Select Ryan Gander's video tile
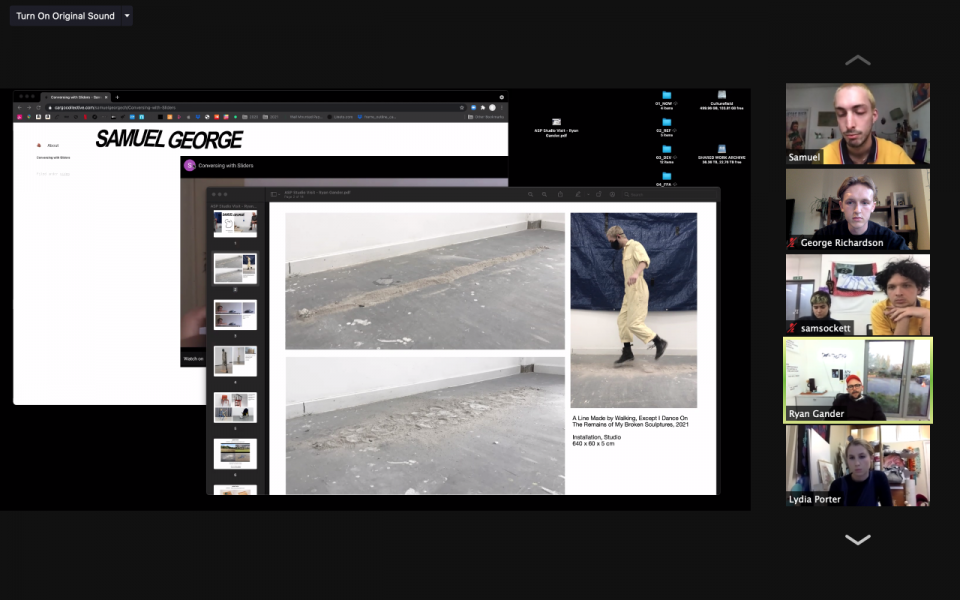 click(858, 380)
